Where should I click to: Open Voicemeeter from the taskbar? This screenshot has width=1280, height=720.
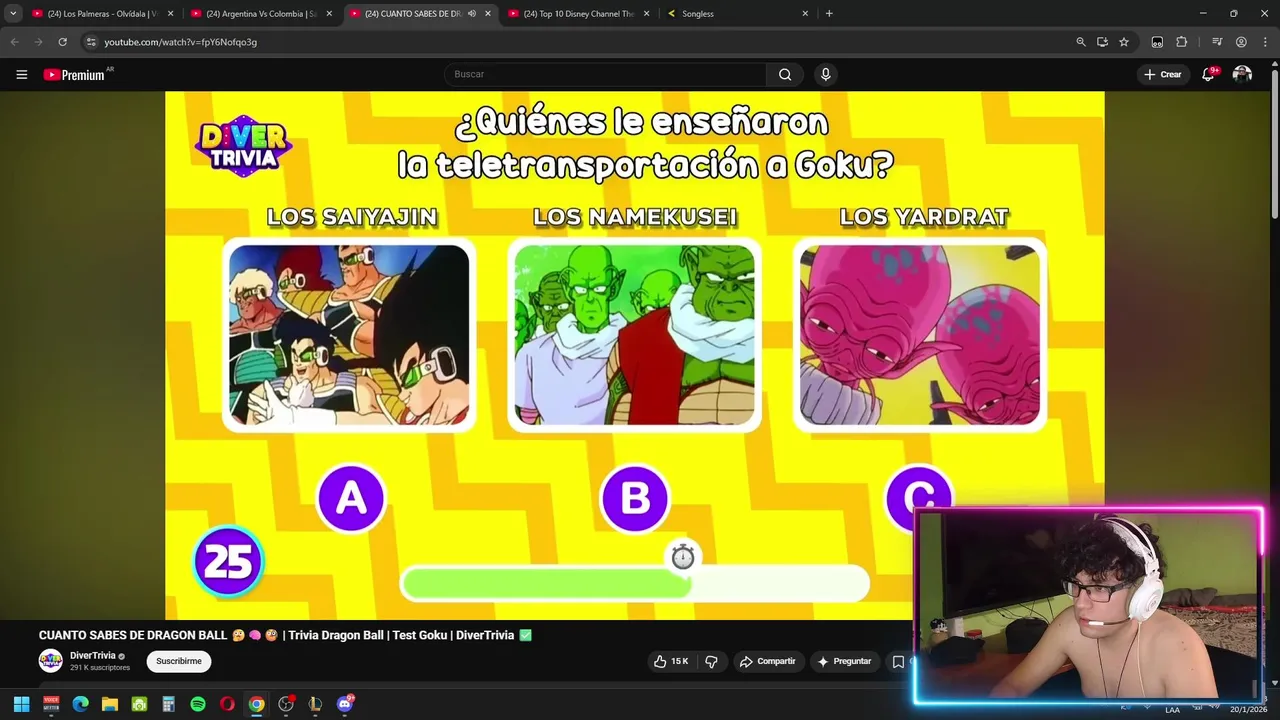coord(51,704)
